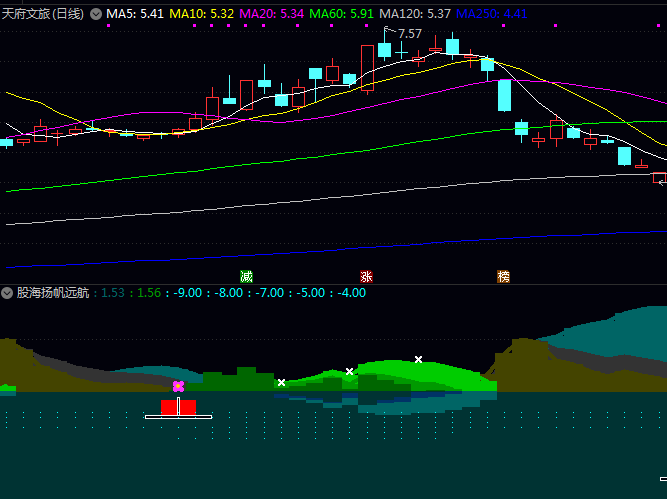Image resolution: width=667 pixels, height=499 pixels.
Task: Expand the 股海扬帆远航 indicator dropdown arrow
Action: tap(7, 293)
